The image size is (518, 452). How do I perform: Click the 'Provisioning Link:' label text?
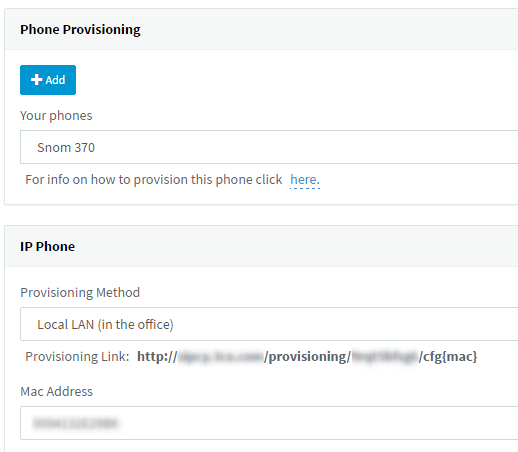77,357
